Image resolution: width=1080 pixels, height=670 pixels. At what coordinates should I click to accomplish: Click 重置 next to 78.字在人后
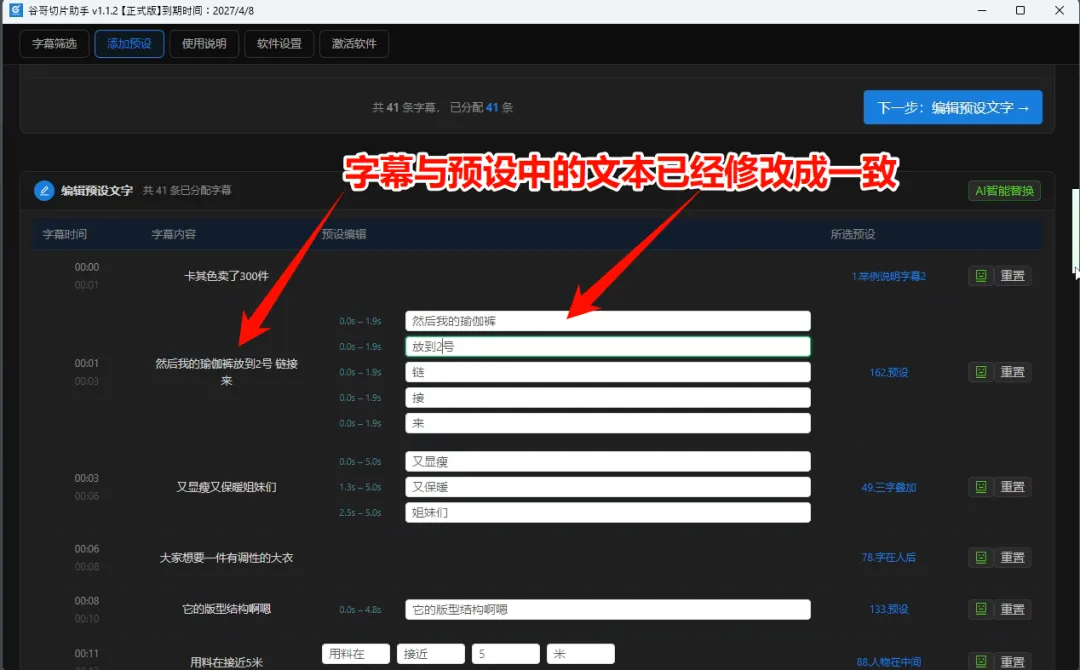[x=1012, y=557]
